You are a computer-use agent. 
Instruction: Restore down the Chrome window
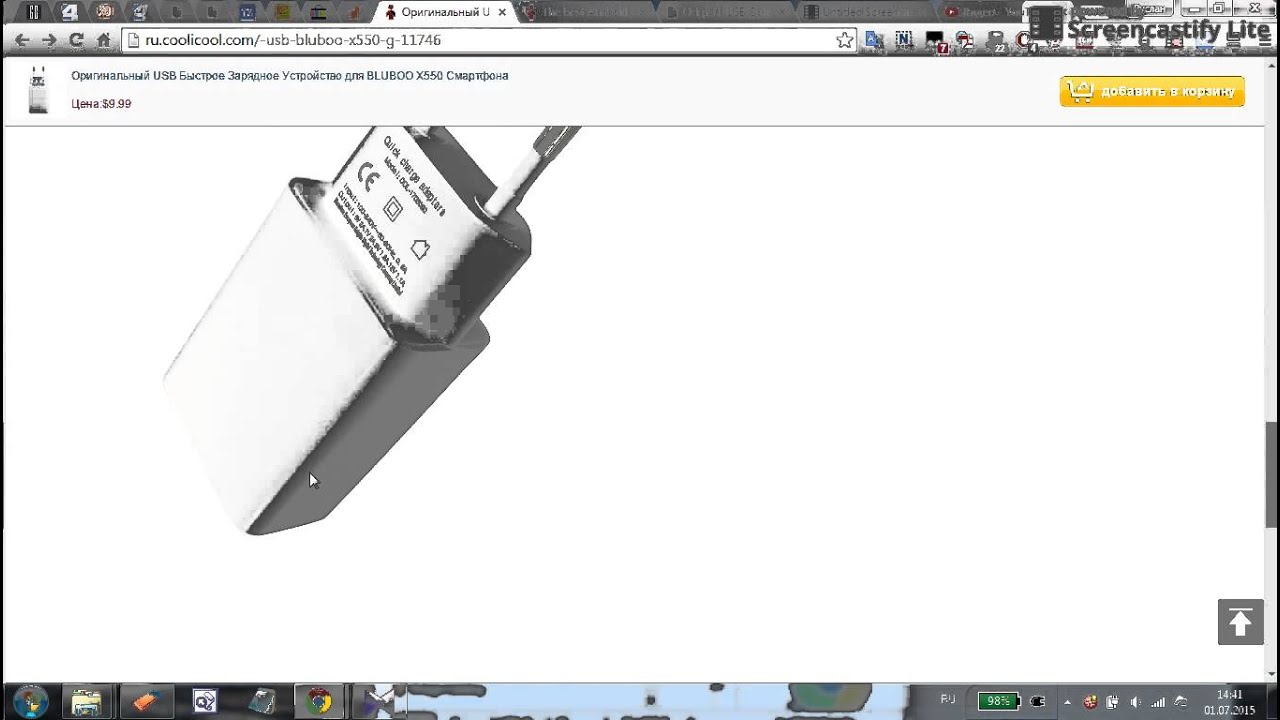pyautogui.click(x=1219, y=7)
